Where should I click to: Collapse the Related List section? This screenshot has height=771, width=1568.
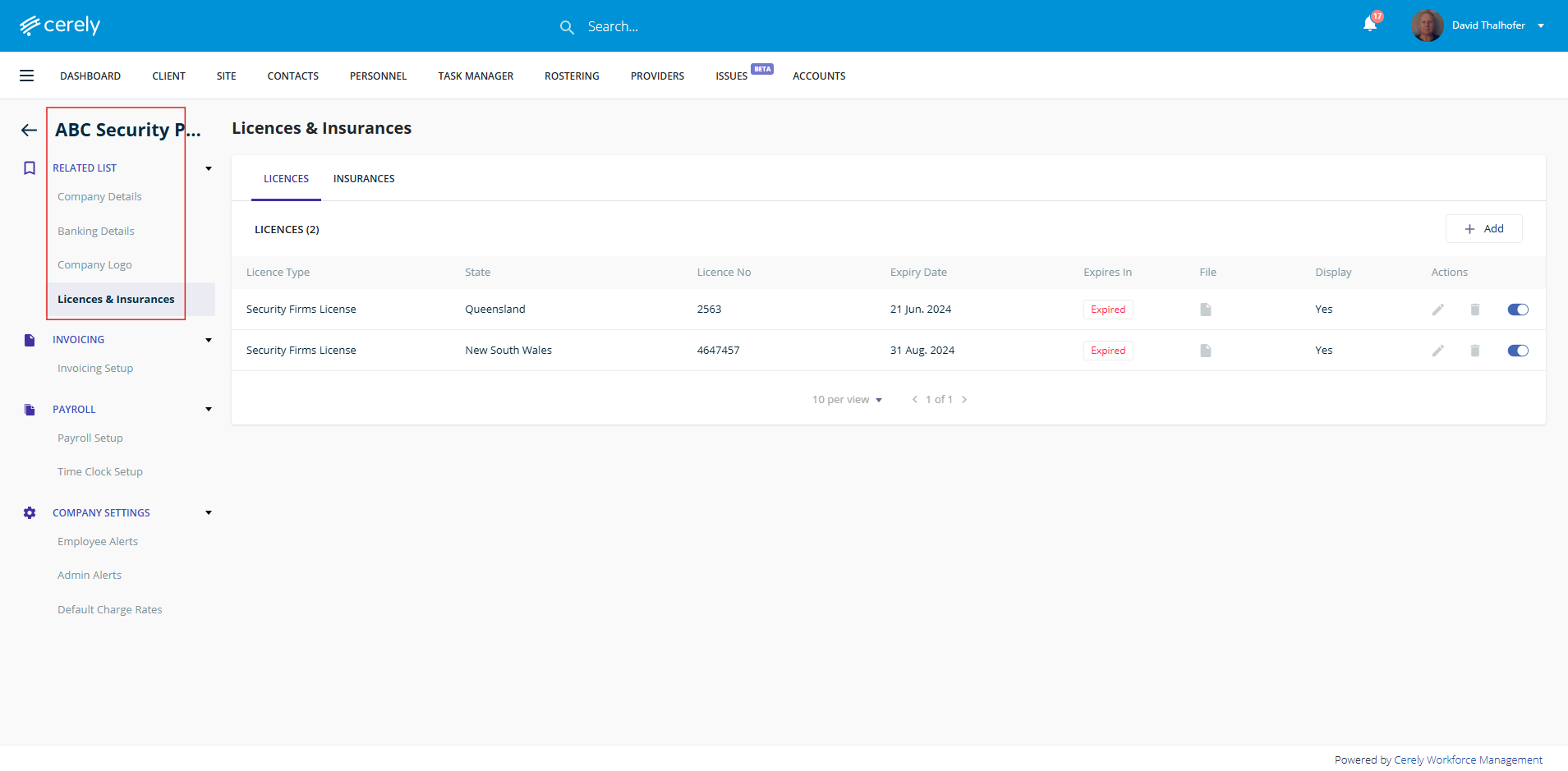point(209,168)
